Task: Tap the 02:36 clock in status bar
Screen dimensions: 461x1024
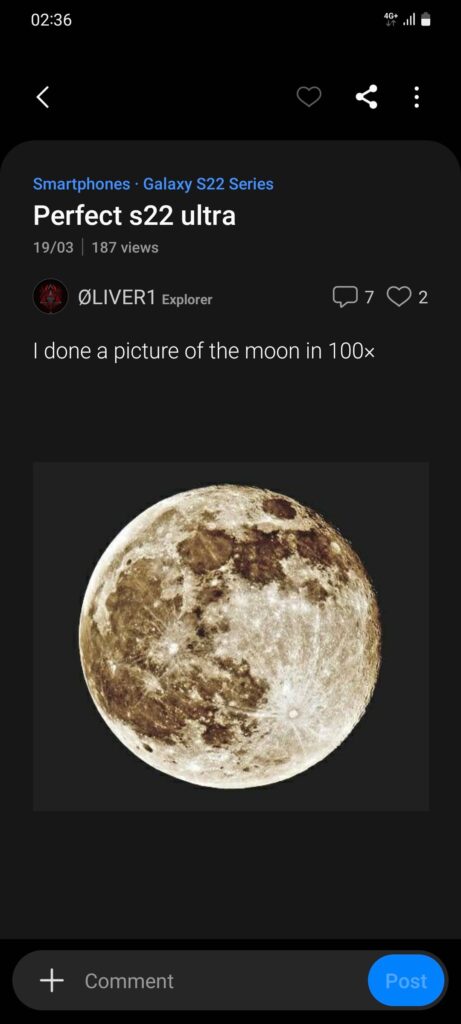Action: [51, 20]
